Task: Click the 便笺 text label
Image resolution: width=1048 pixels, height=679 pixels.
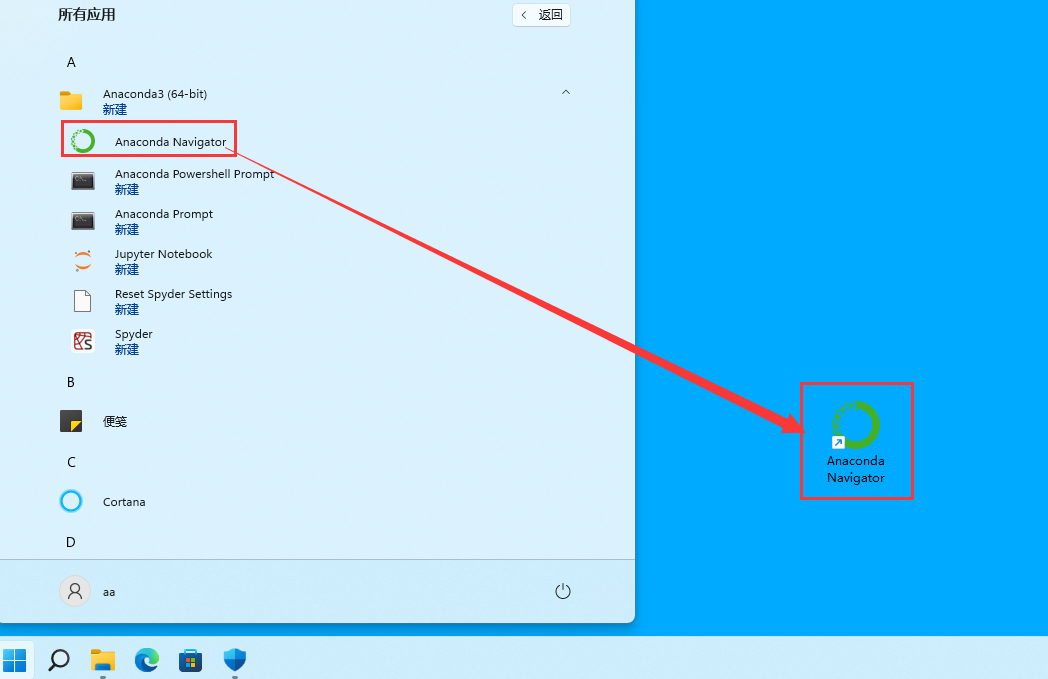Action: [115, 422]
